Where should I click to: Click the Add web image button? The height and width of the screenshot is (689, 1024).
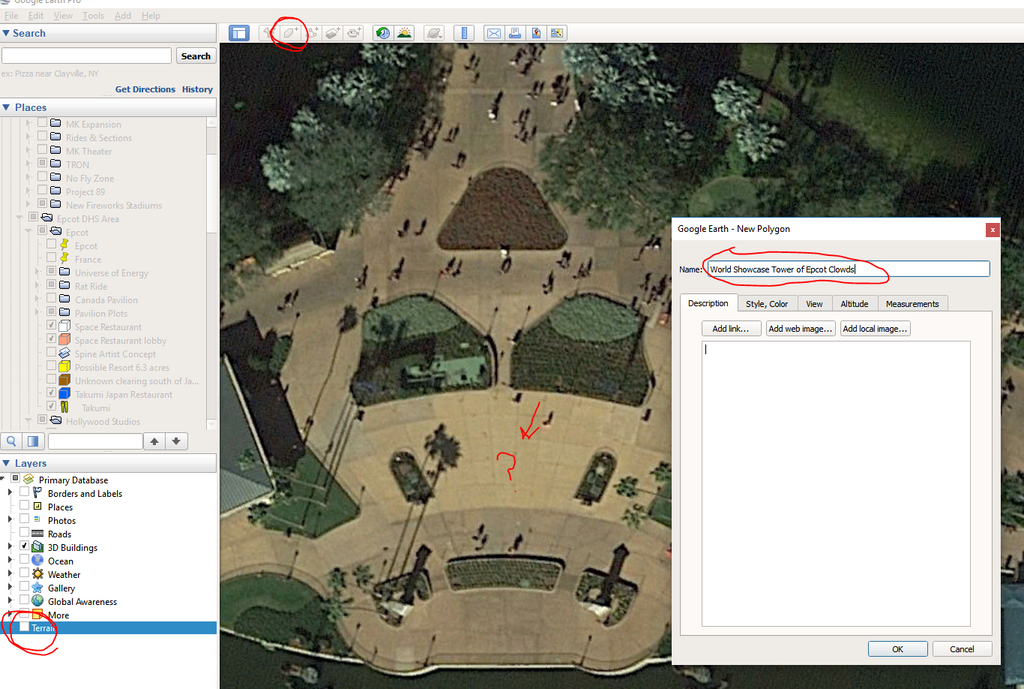pos(800,329)
